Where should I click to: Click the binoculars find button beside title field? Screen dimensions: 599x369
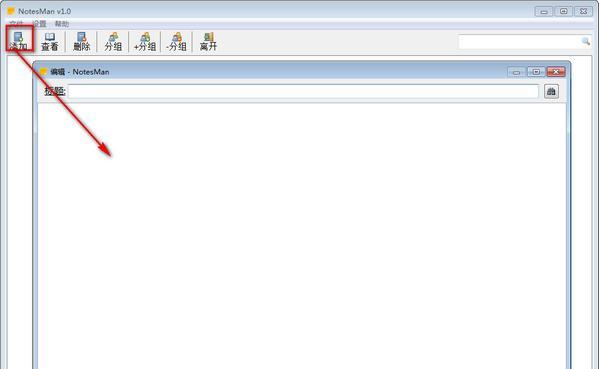click(x=551, y=91)
